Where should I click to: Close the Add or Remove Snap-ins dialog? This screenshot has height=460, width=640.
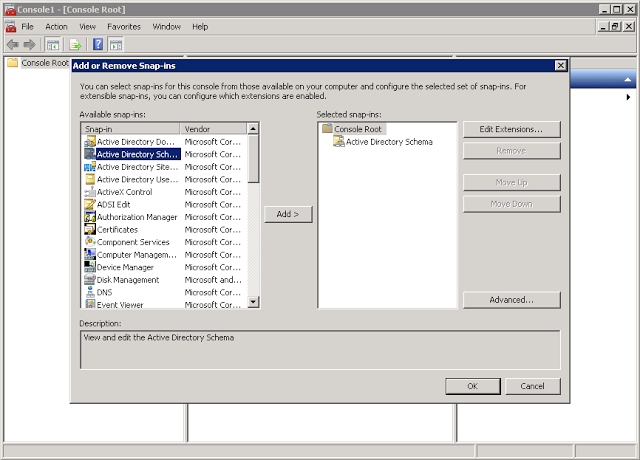pyautogui.click(x=561, y=65)
